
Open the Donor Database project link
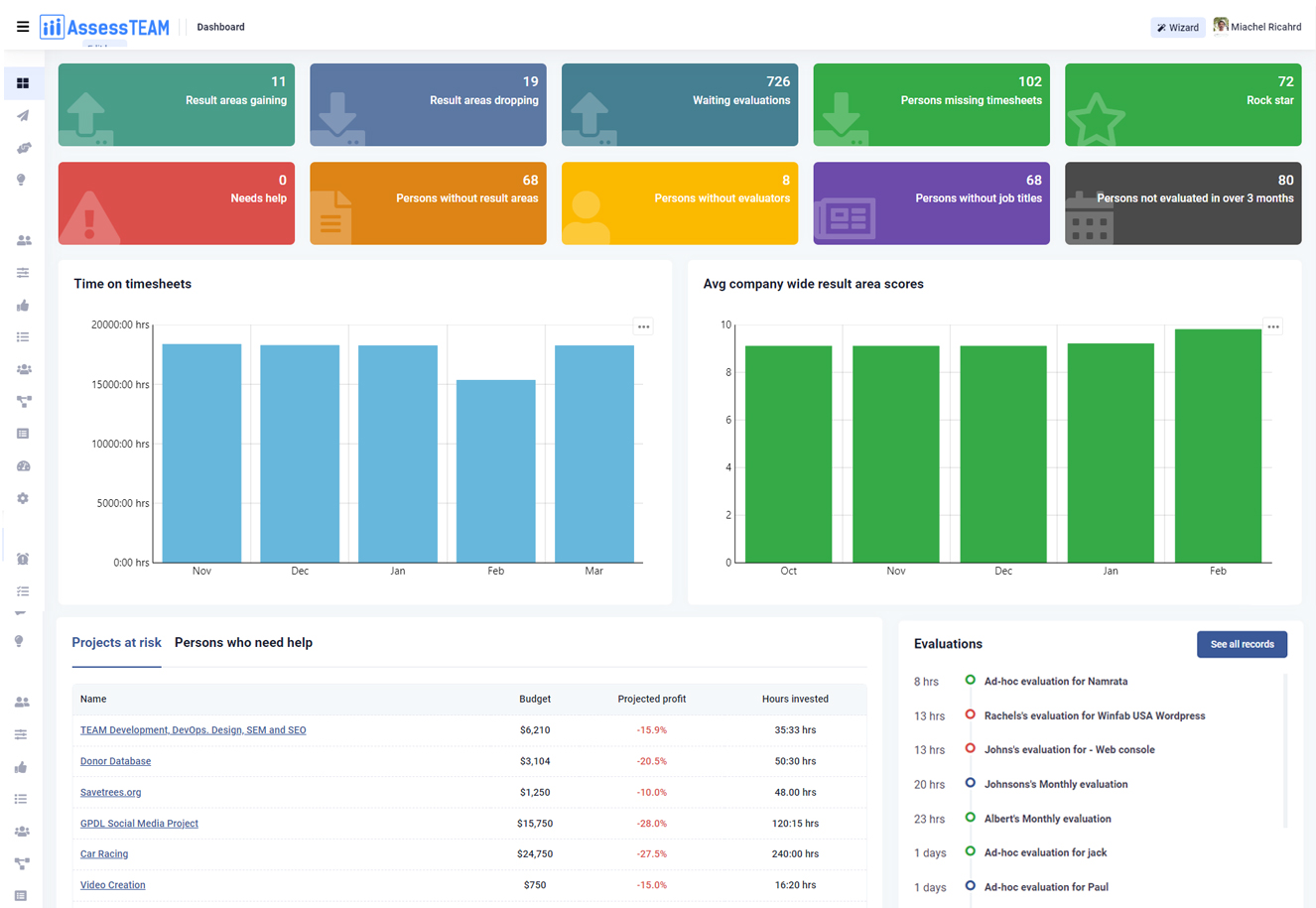(x=115, y=760)
